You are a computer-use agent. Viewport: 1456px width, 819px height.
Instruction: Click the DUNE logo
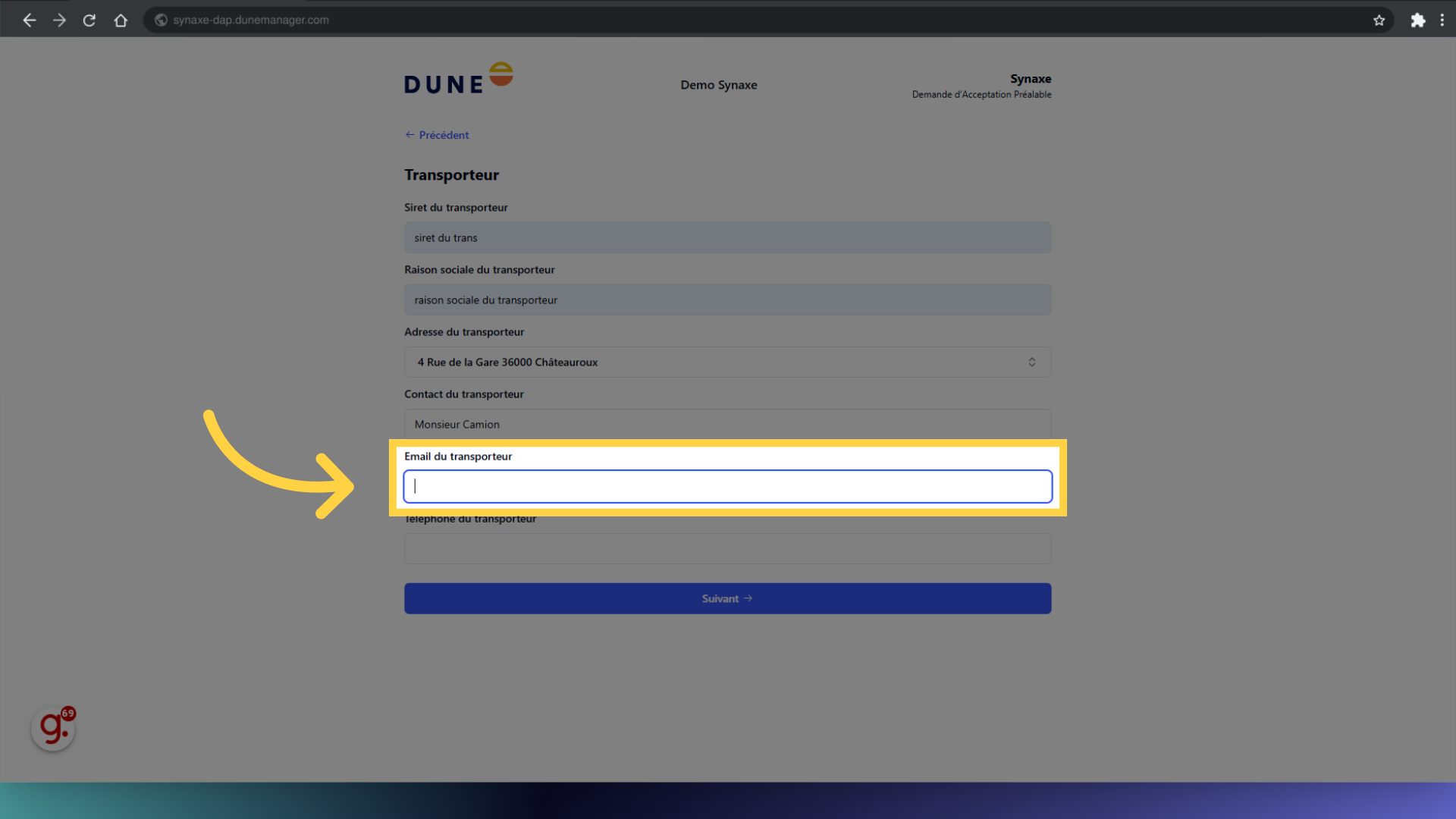[458, 77]
